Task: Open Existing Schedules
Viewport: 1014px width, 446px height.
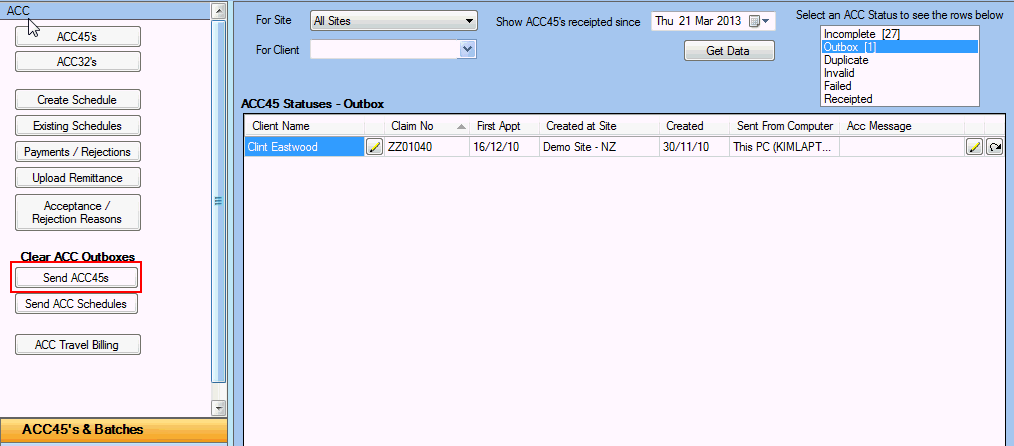Action: (x=78, y=125)
